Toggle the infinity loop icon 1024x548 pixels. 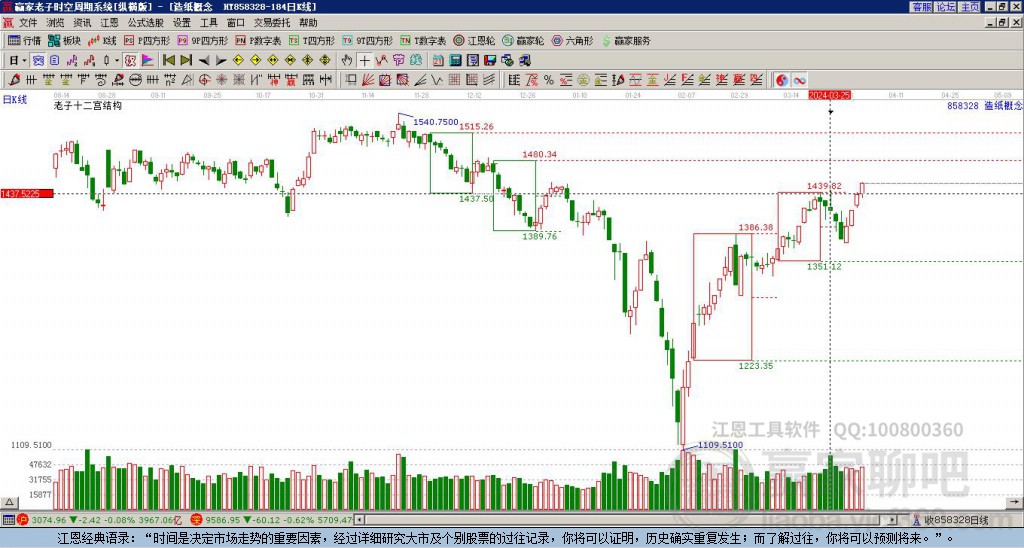799,80
